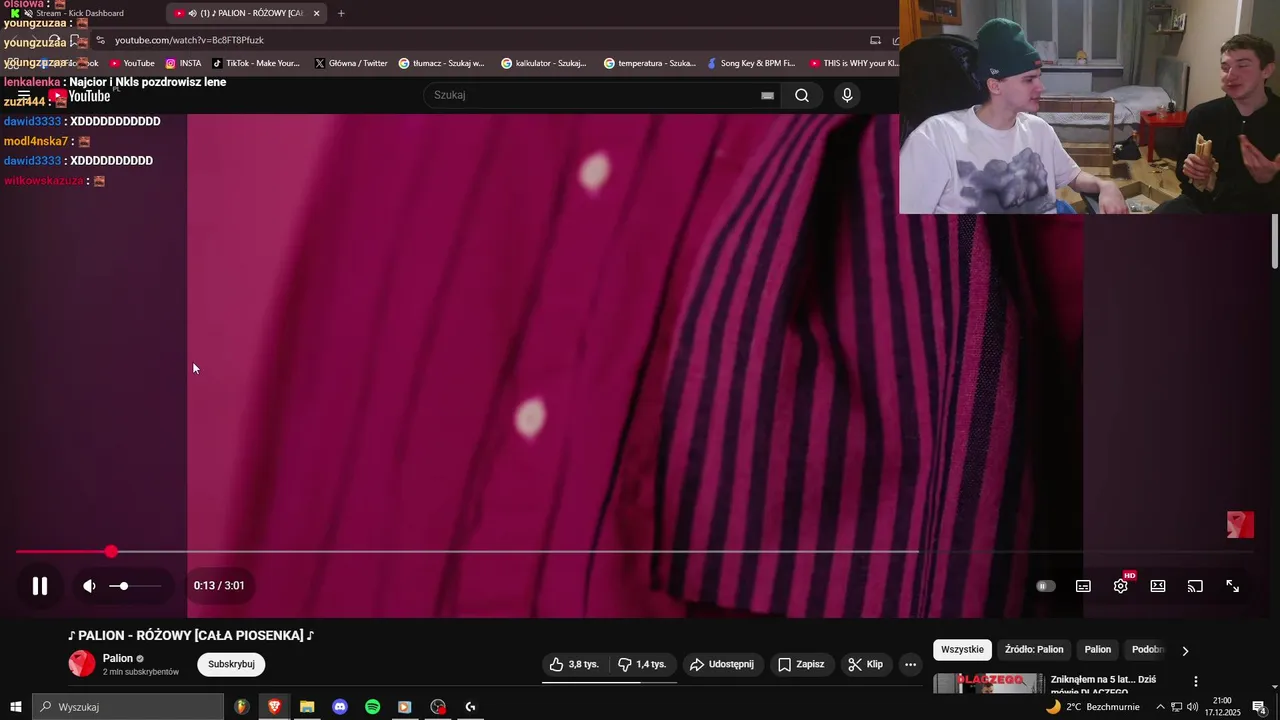Open File Explorer from the taskbar
The image size is (1280, 720).
coord(307,707)
